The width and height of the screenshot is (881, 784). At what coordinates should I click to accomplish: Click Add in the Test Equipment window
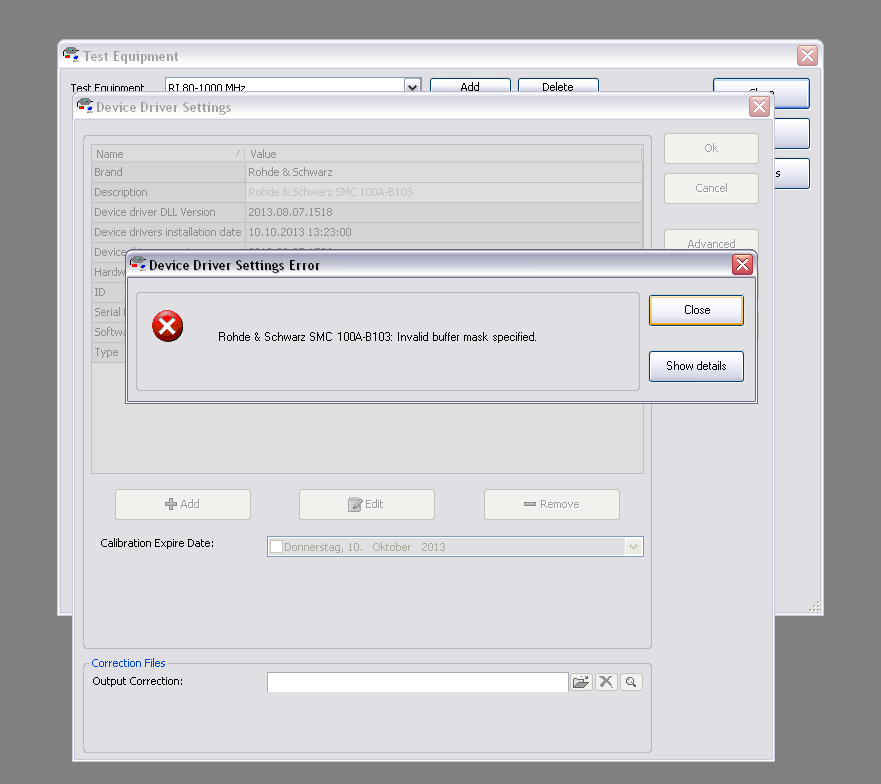coord(470,85)
